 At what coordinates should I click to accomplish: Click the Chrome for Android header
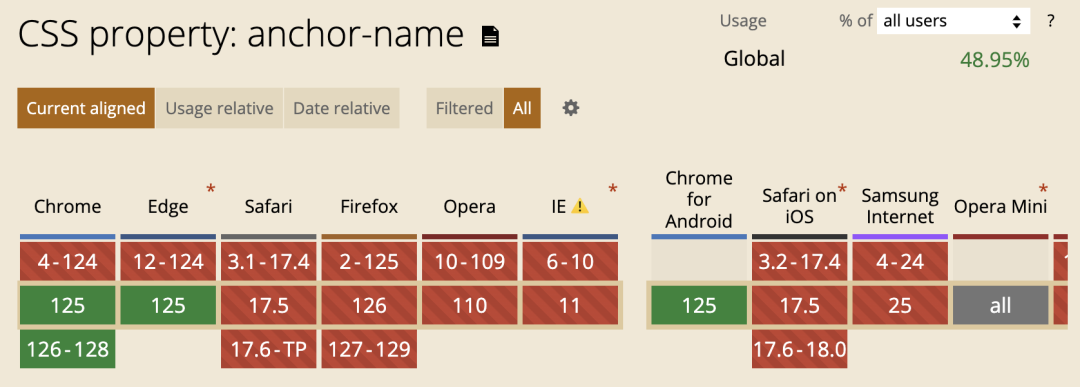[x=699, y=200]
